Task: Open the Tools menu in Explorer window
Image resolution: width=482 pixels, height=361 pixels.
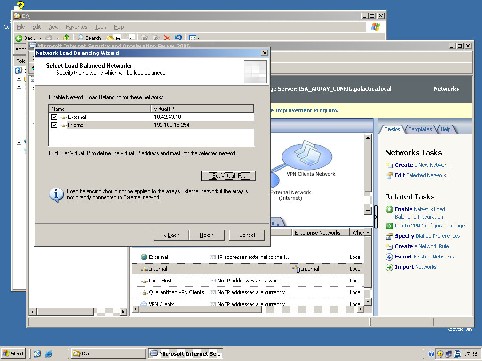Action: (100, 27)
